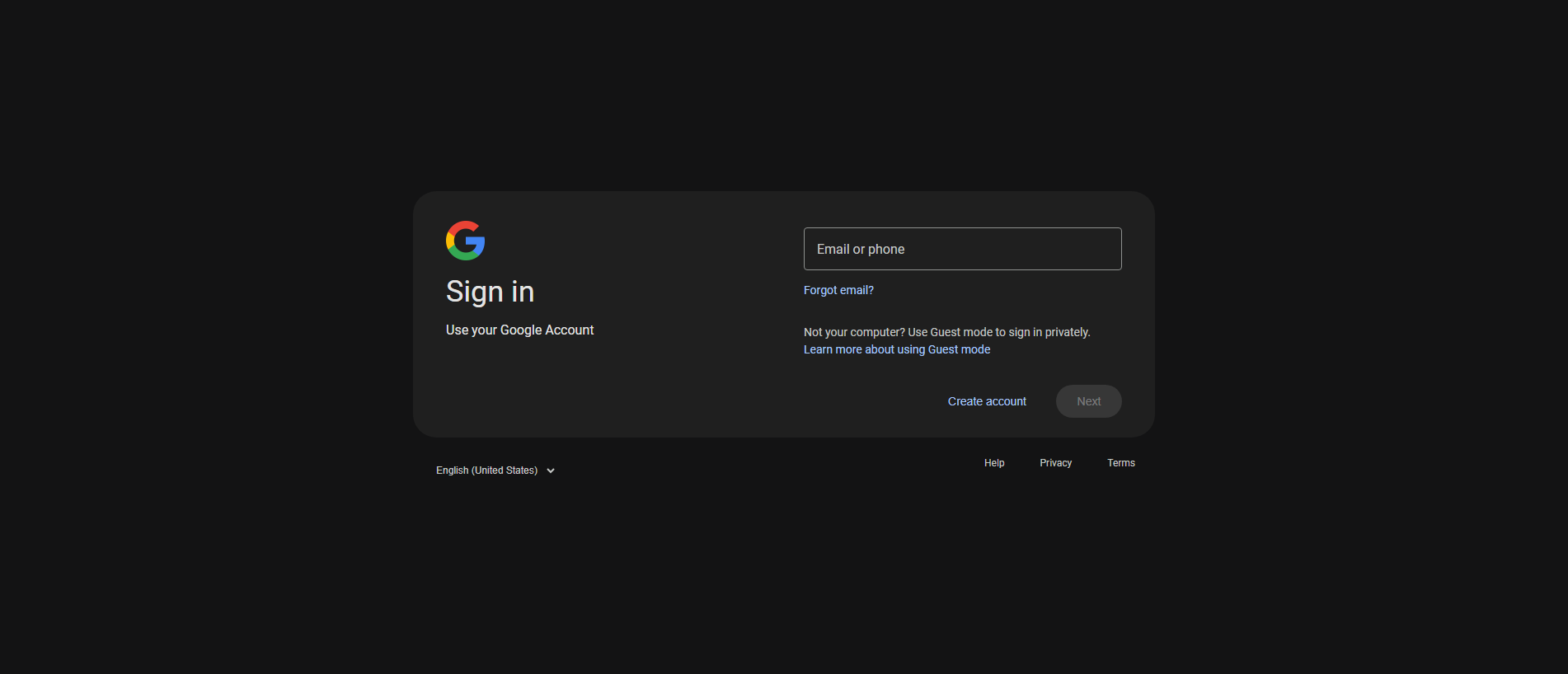Open the Terms footer link
The width and height of the screenshot is (1568, 674).
(1121, 463)
